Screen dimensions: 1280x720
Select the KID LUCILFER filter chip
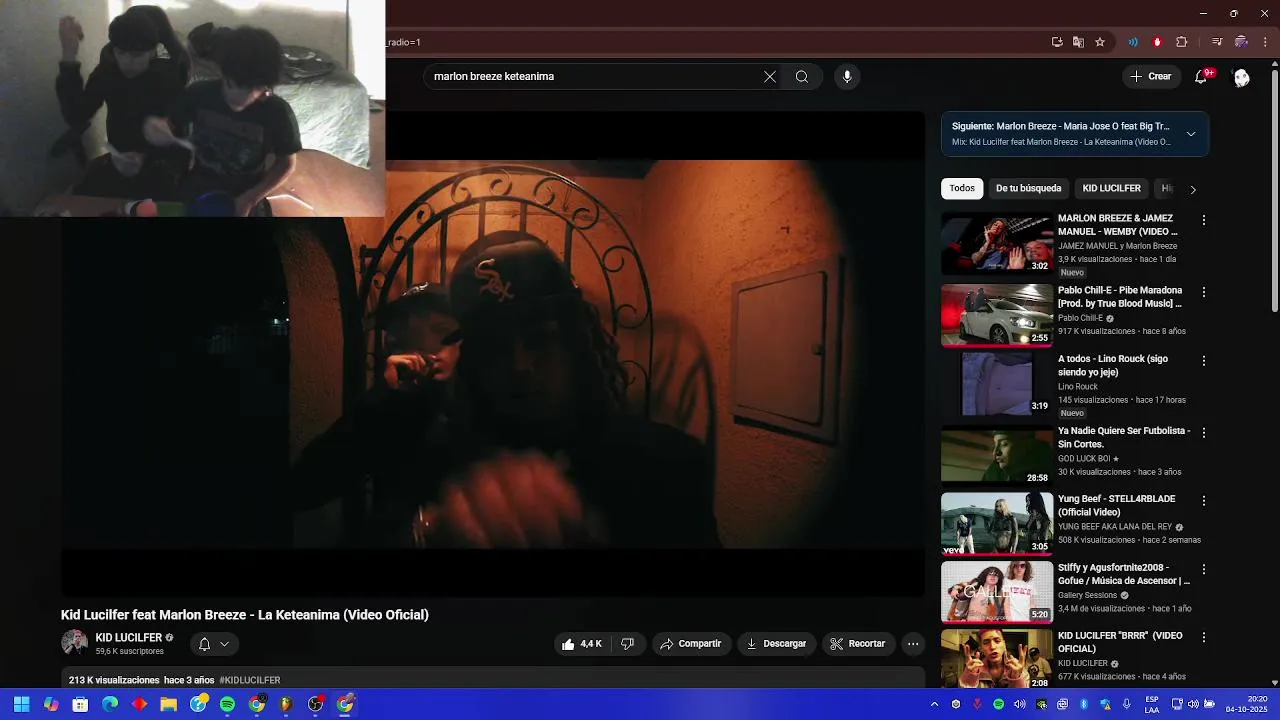coord(1111,188)
